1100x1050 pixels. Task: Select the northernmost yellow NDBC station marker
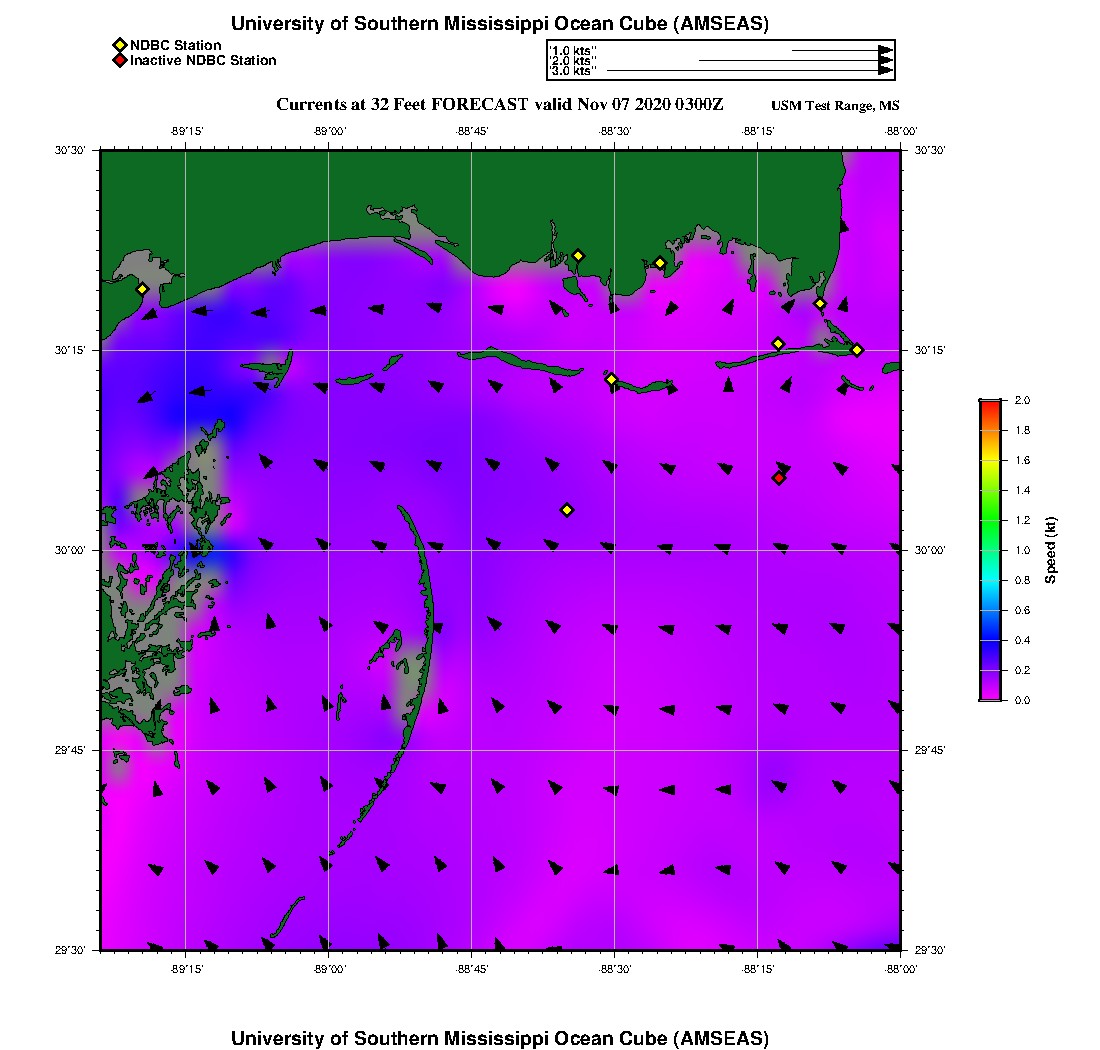pos(578,256)
